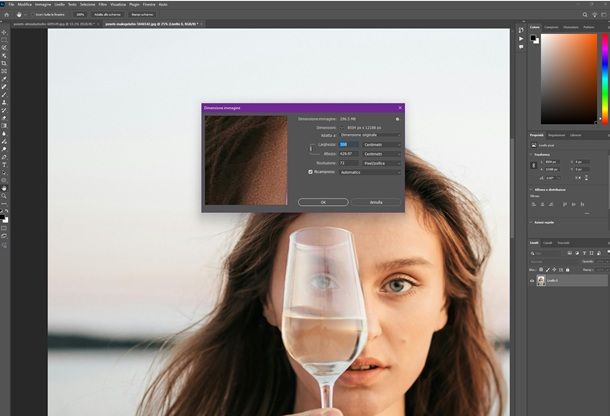Lock all padlock icon in Livelli panel

[x=568, y=270]
